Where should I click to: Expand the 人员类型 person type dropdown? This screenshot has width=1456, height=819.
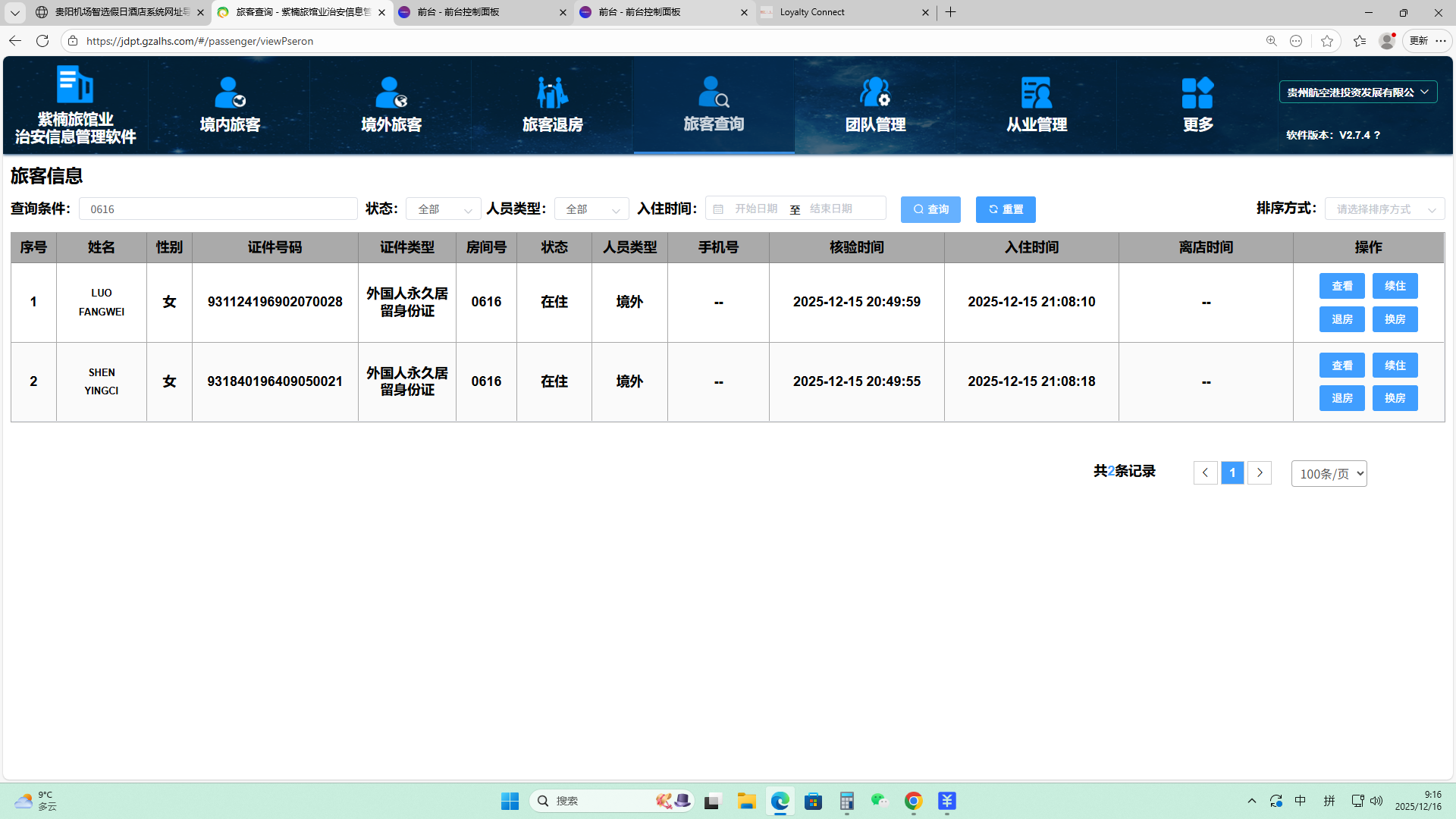(591, 209)
